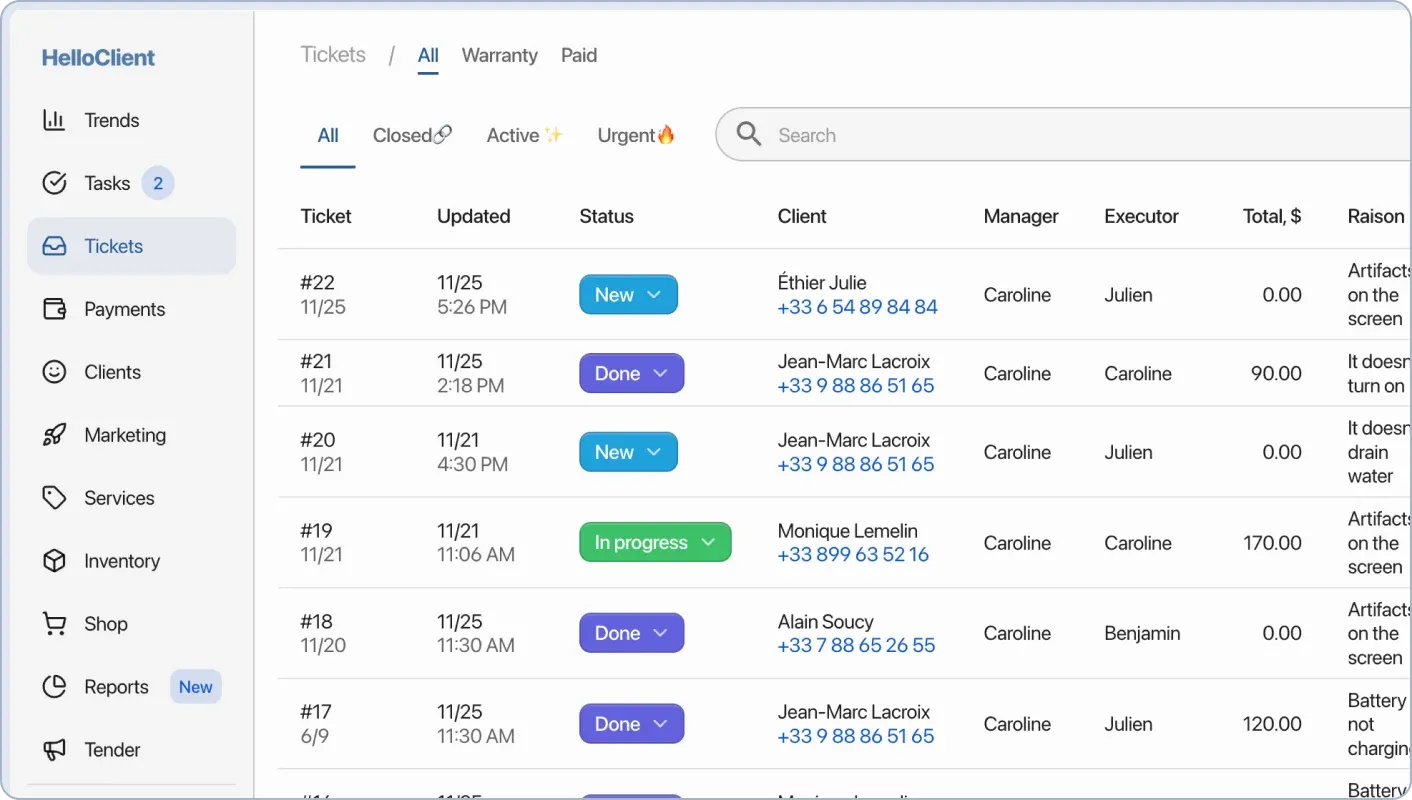Expand the Done status on ticket #21

click(x=631, y=372)
